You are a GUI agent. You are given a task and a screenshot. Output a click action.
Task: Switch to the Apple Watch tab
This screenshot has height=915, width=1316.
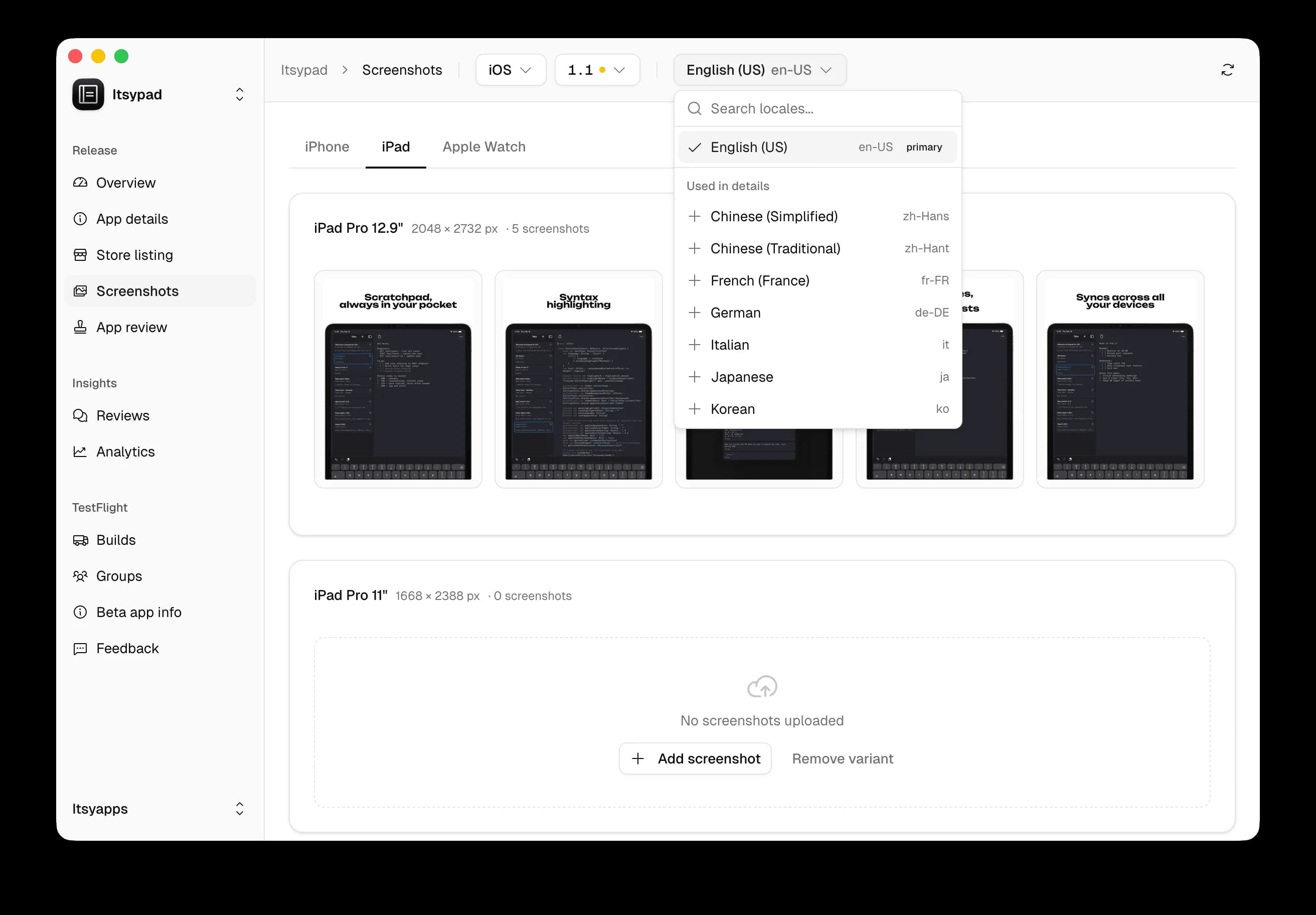click(483, 147)
